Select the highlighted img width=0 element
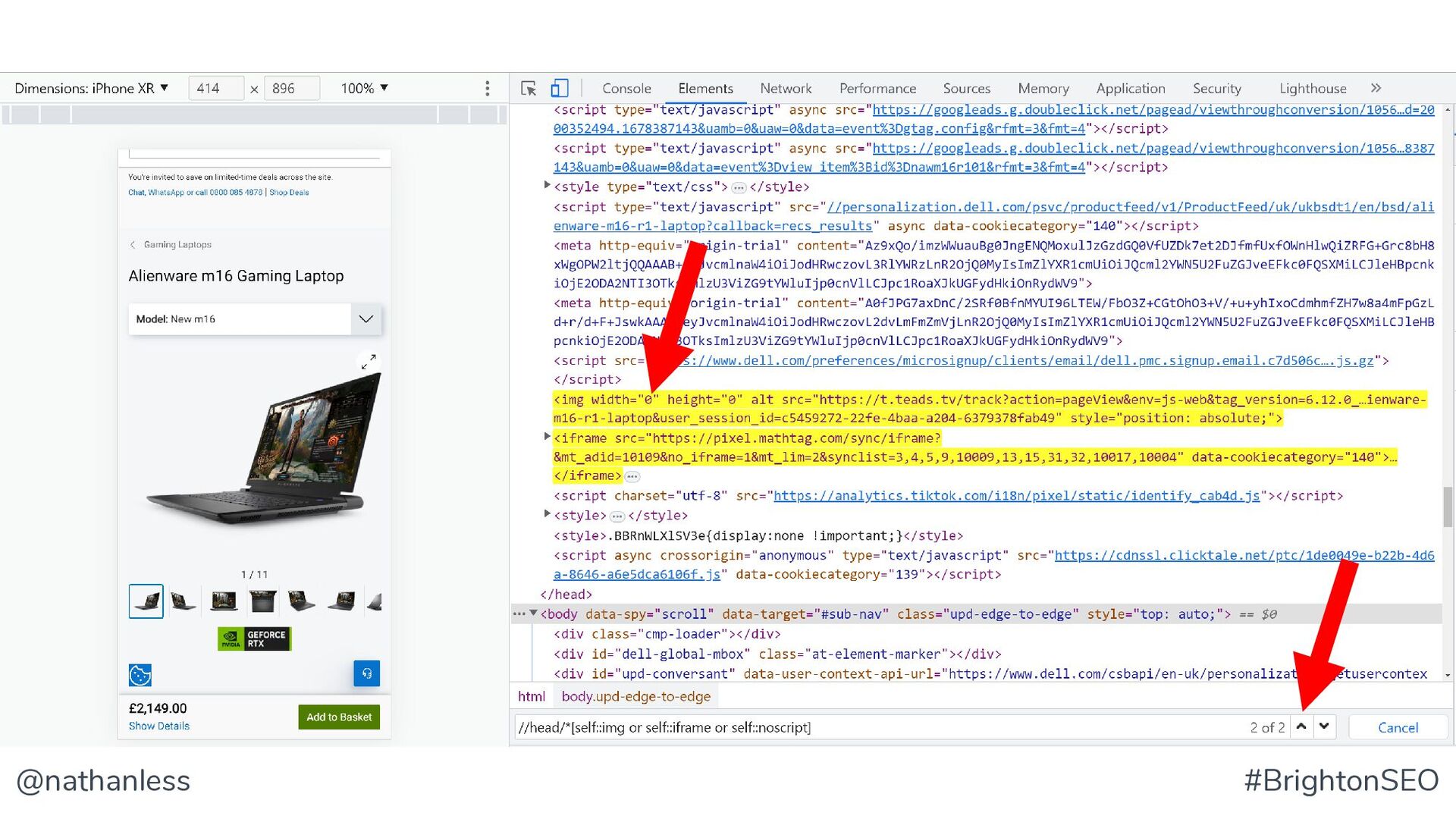 tap(990, 409)
